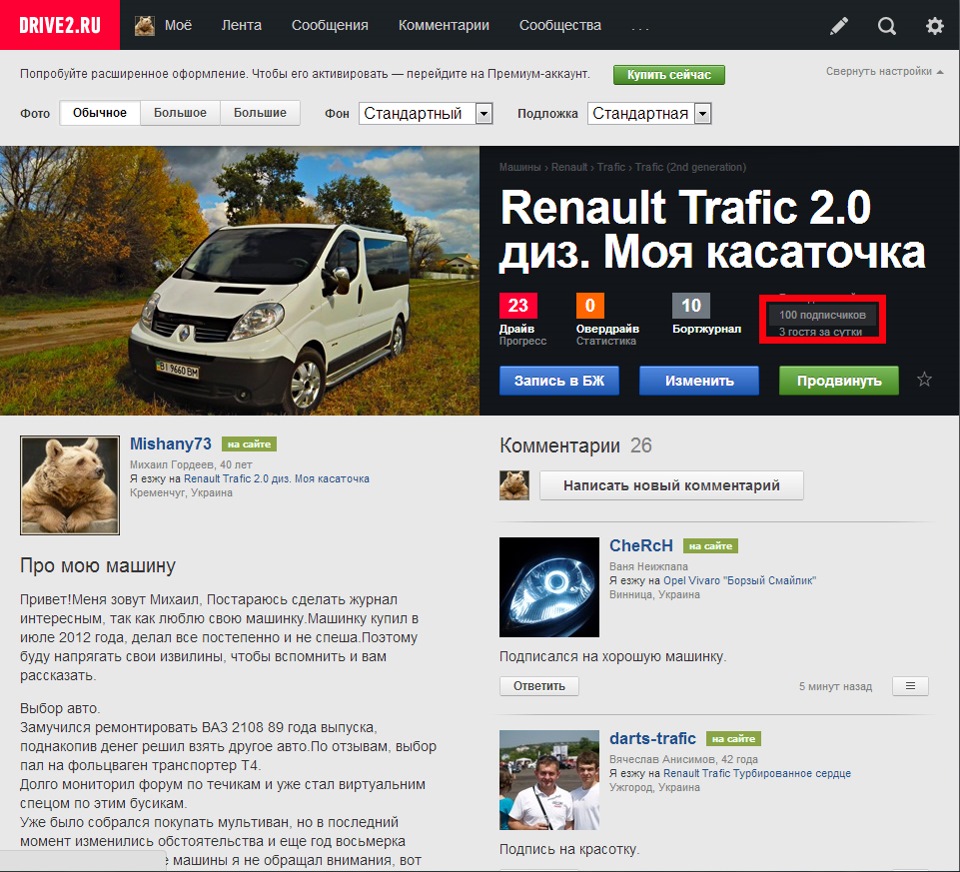
Task: Click the Статистика label under Овердрайв
Action: click(x=606, y=341)
